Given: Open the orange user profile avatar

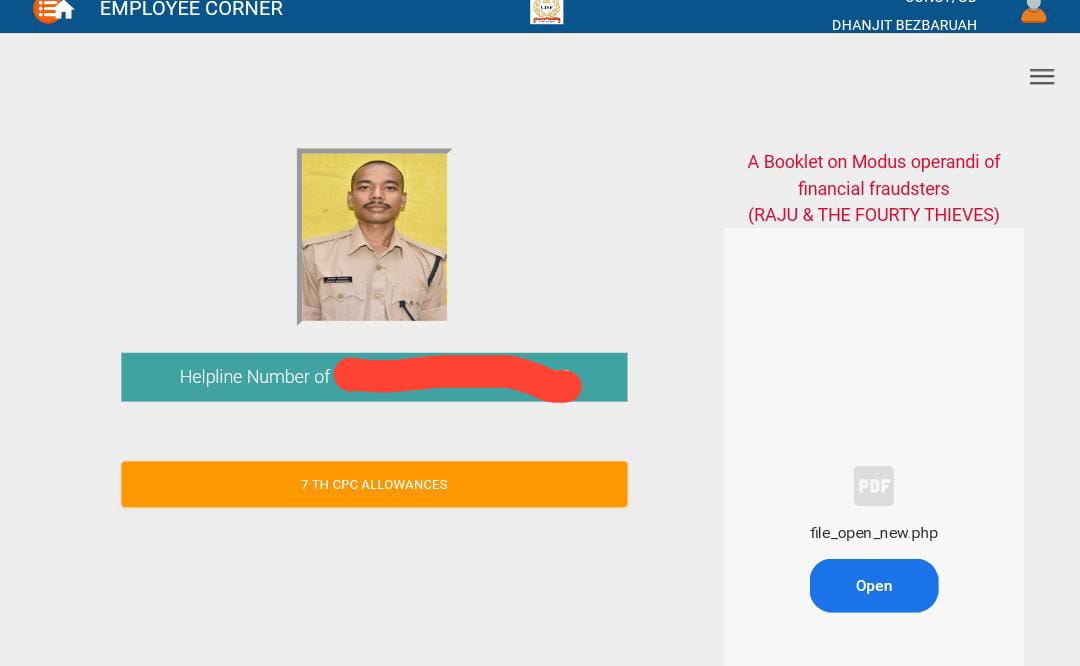Looking at the screenshot, I should coord(1033,10).
